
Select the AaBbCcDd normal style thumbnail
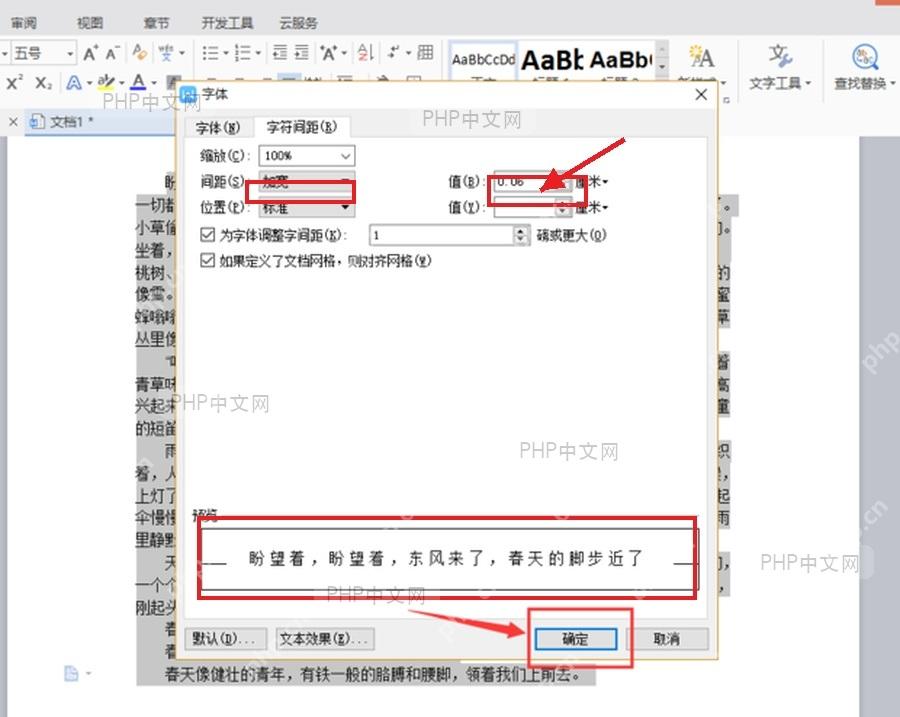(483, 60)
